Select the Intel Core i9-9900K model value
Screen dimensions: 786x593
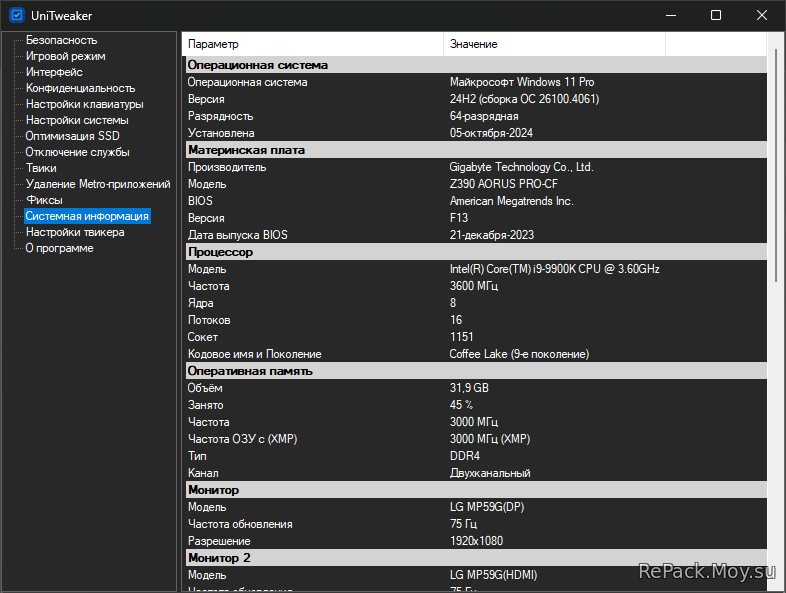click(x=554, y=269)
